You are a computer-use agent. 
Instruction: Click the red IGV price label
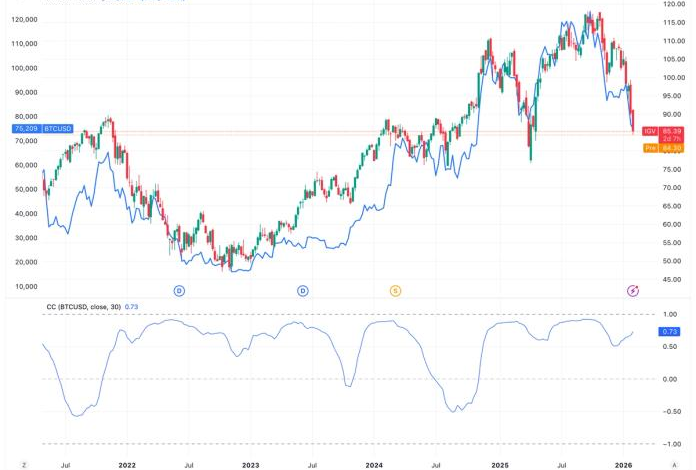coord(649,131)
